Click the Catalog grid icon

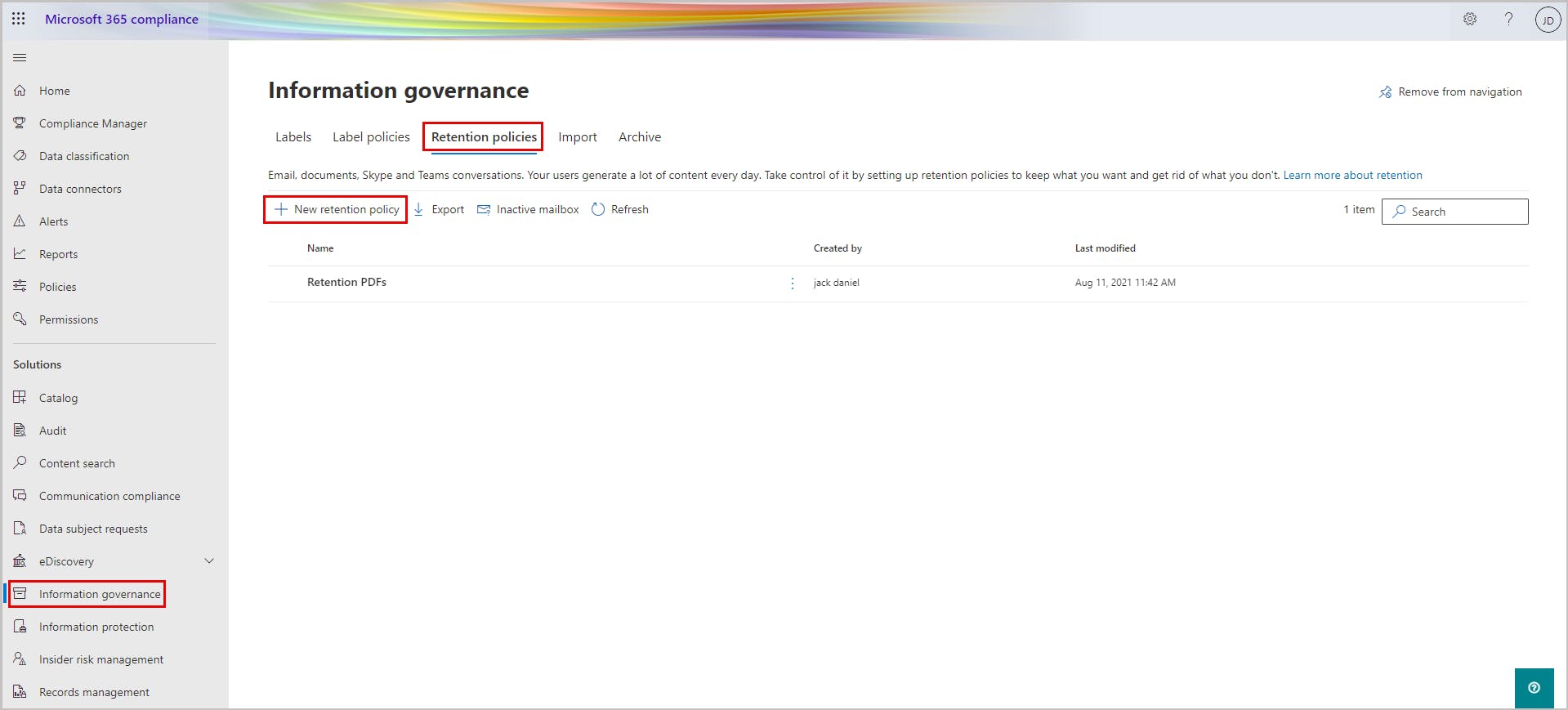[x=20, y=398]
